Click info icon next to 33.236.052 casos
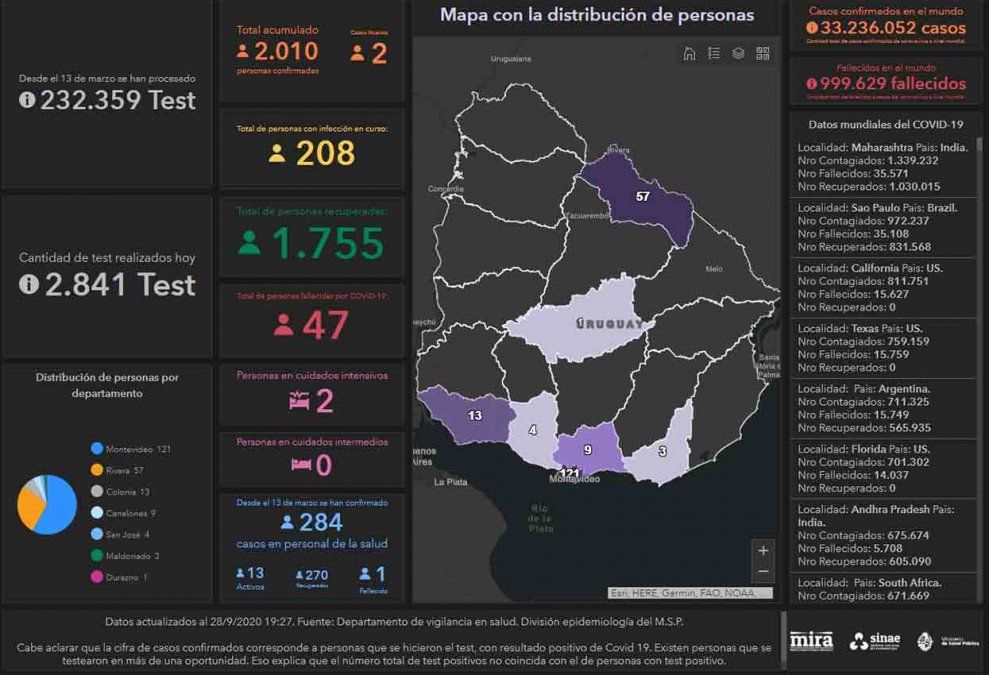Viewport: 989px width, 675px height. pos(811,29)
